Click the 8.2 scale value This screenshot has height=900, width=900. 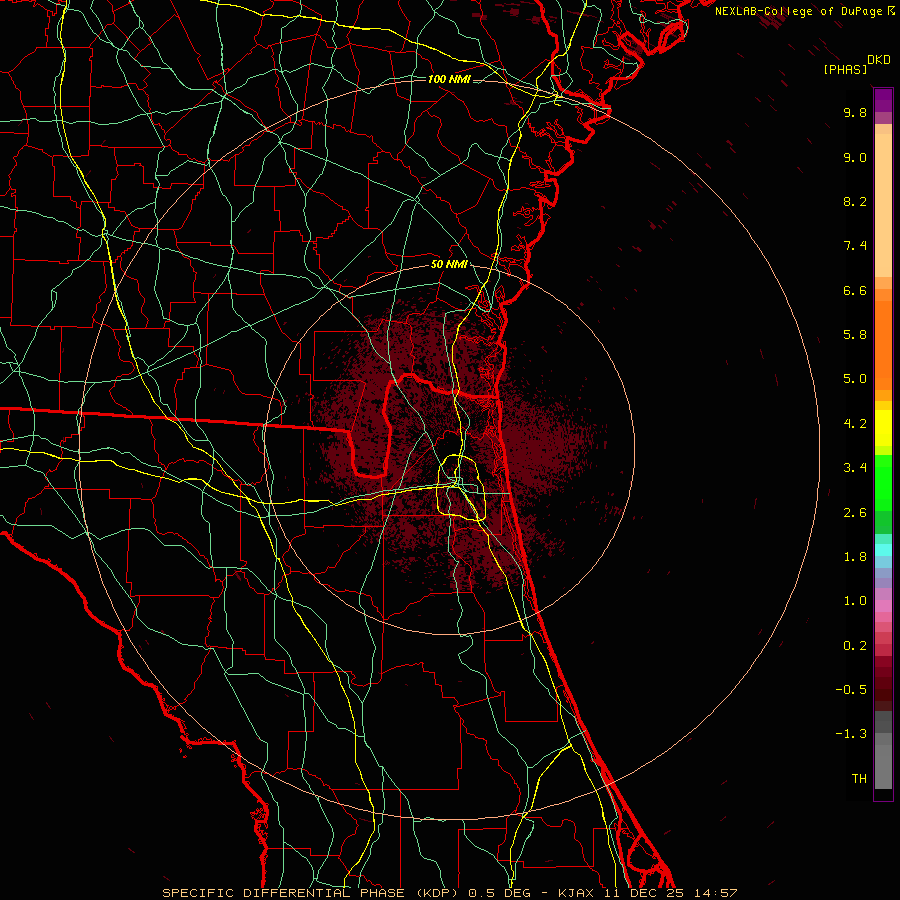[855, 201]
